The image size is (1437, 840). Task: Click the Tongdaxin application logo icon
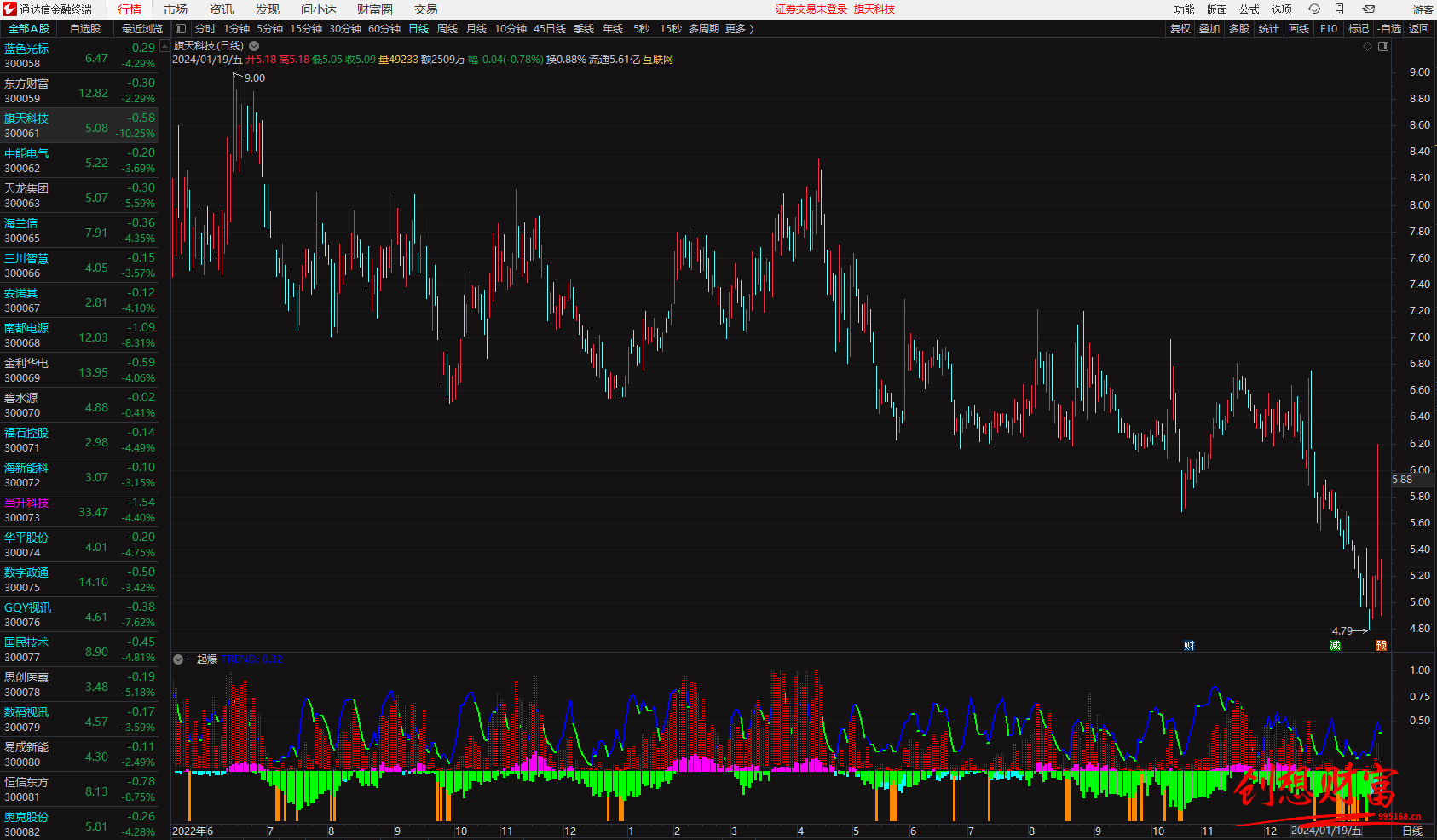tap(9, 9)
